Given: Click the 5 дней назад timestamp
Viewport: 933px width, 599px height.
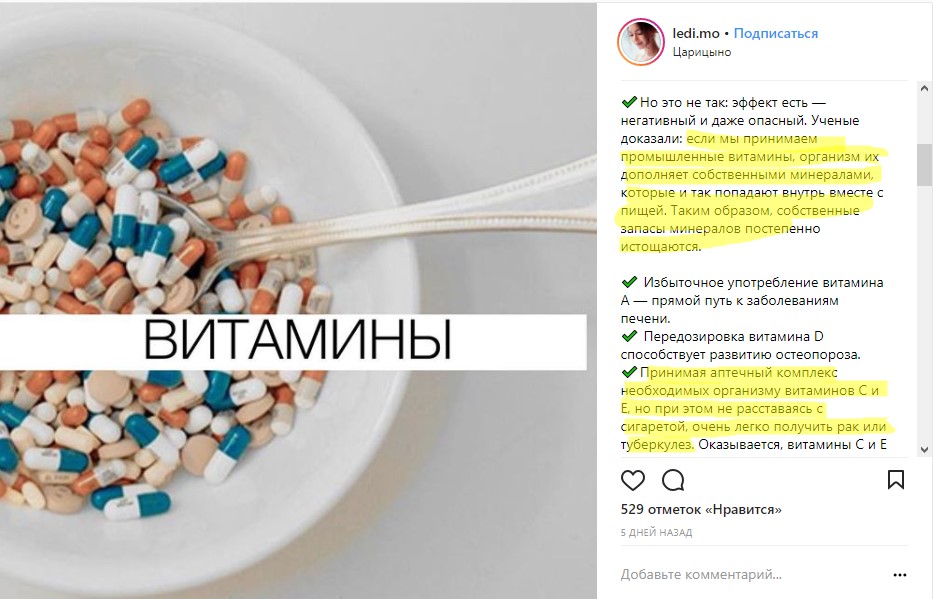Looking at the screenshot, I should pos(656,532).
